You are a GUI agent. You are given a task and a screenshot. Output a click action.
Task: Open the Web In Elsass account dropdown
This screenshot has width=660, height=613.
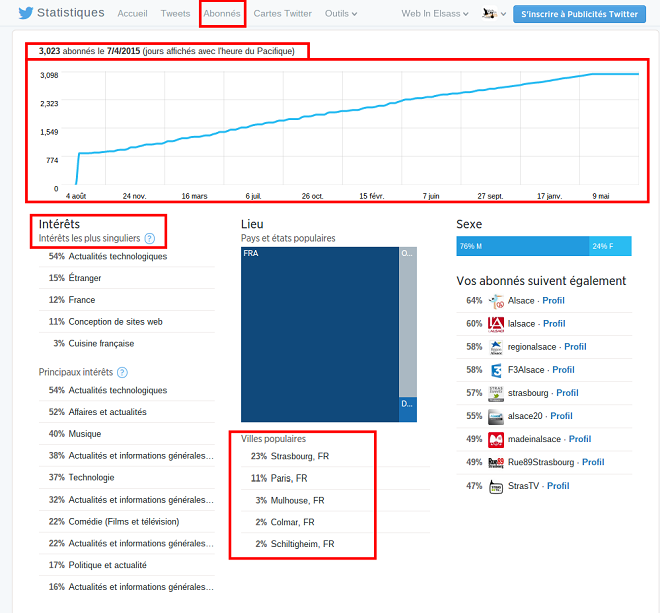[x=435, y=13]
